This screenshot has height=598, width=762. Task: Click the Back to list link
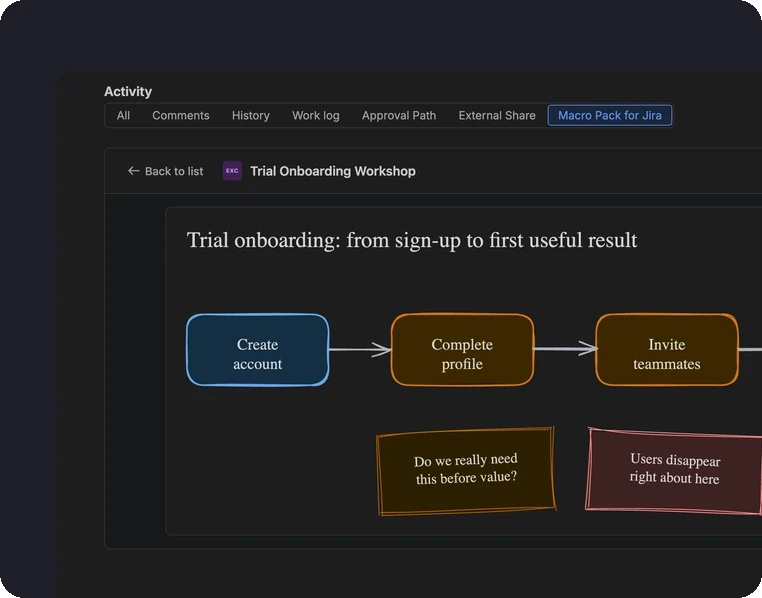[x=165, y=171]
